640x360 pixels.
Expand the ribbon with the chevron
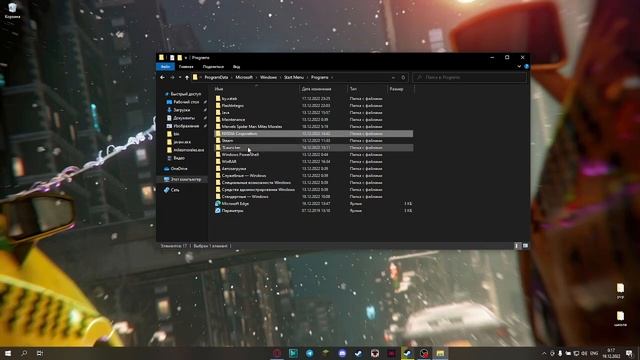coord(519,67)
